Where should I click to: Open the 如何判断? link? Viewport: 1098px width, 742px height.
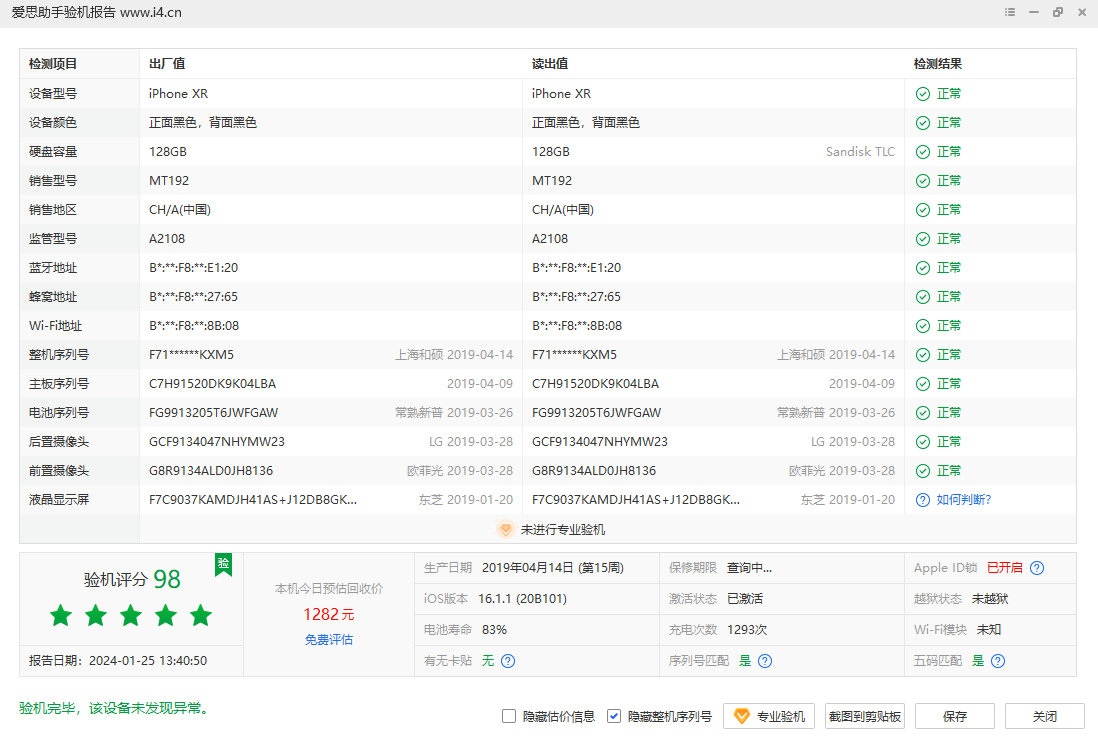[964, 500]
